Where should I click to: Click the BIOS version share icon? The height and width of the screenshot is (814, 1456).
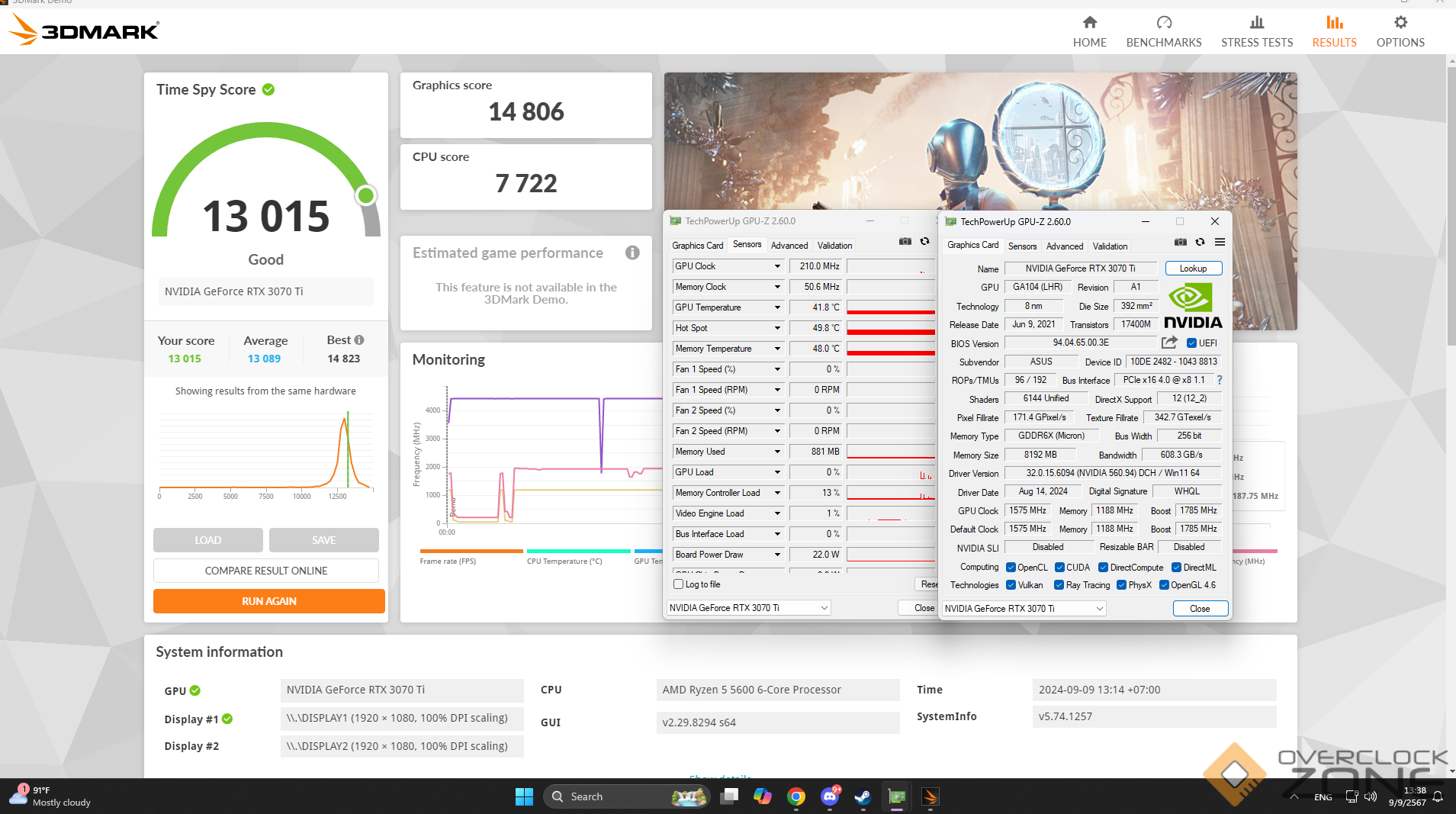point(1169,343)
